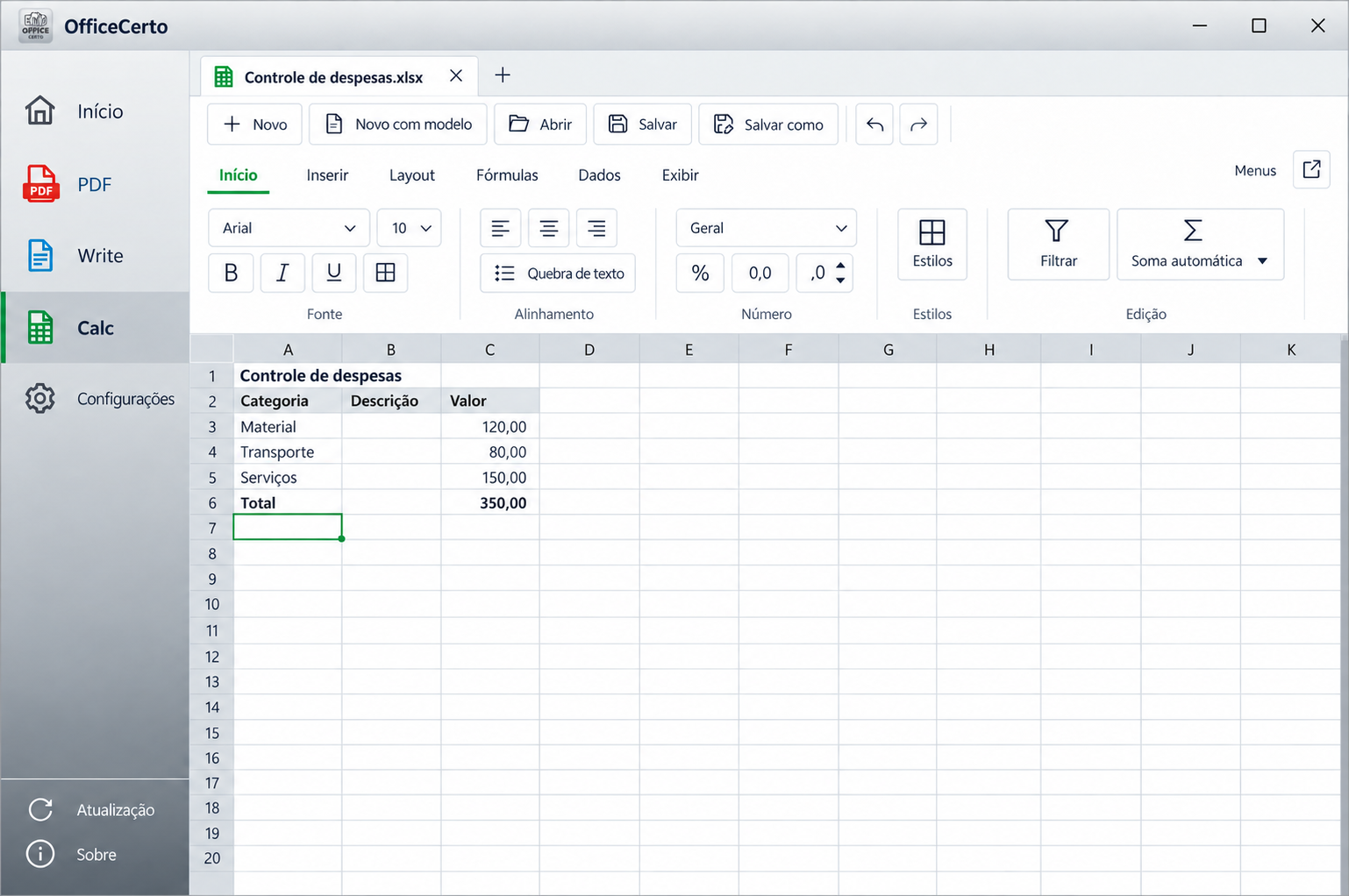Check for Atualização updates
Viewport: 1349px width, 896px height.
[95, 810]
